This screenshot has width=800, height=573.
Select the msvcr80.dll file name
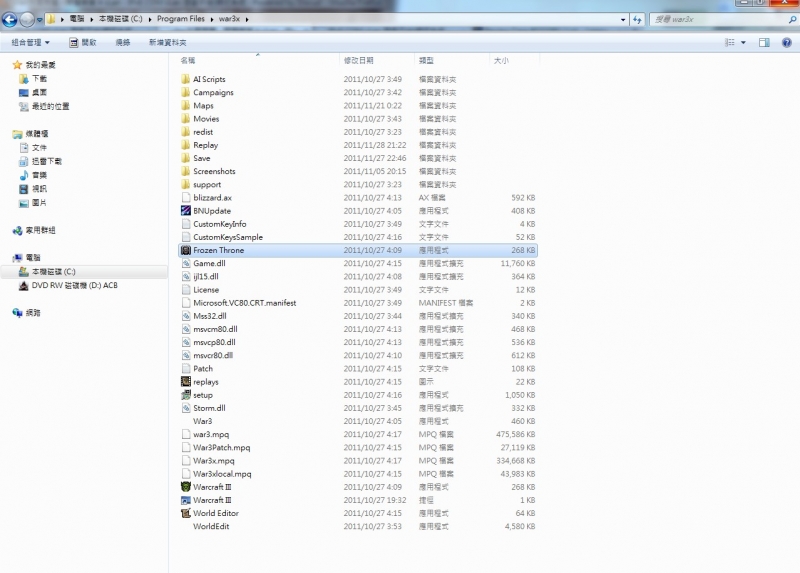click(x=213, y=355)
